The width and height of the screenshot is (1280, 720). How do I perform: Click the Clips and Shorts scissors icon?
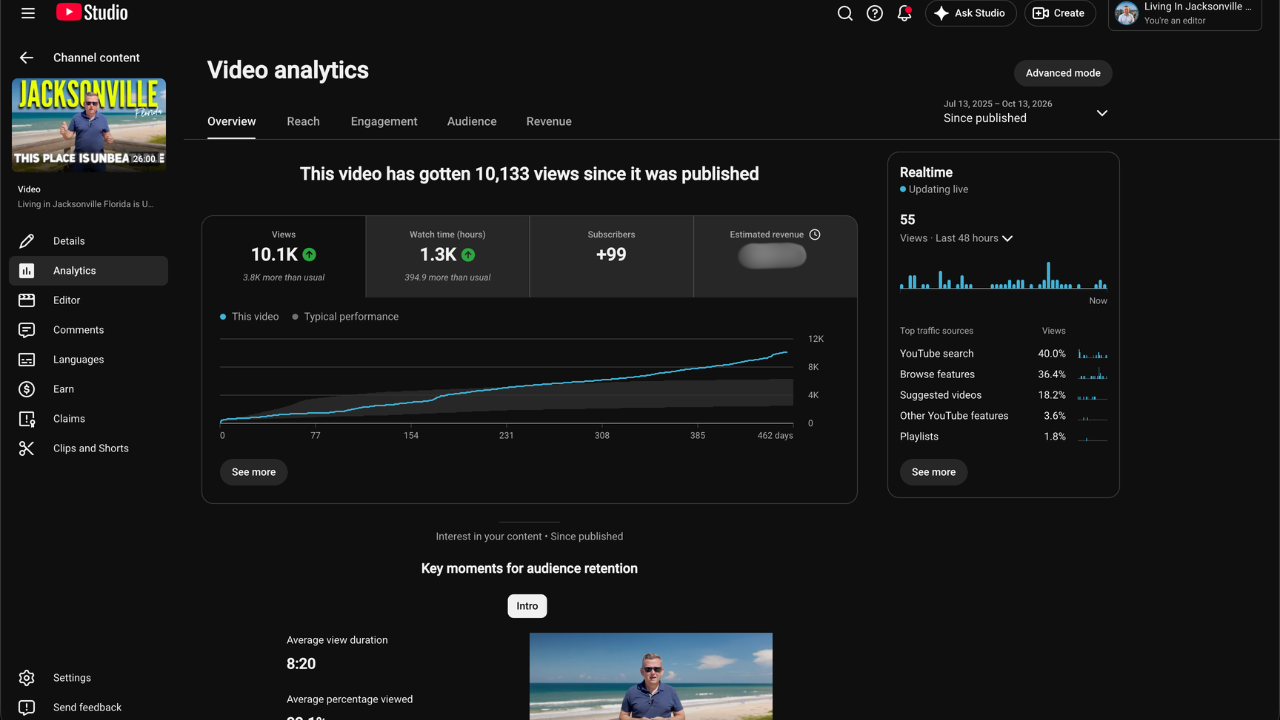[27, 449]
